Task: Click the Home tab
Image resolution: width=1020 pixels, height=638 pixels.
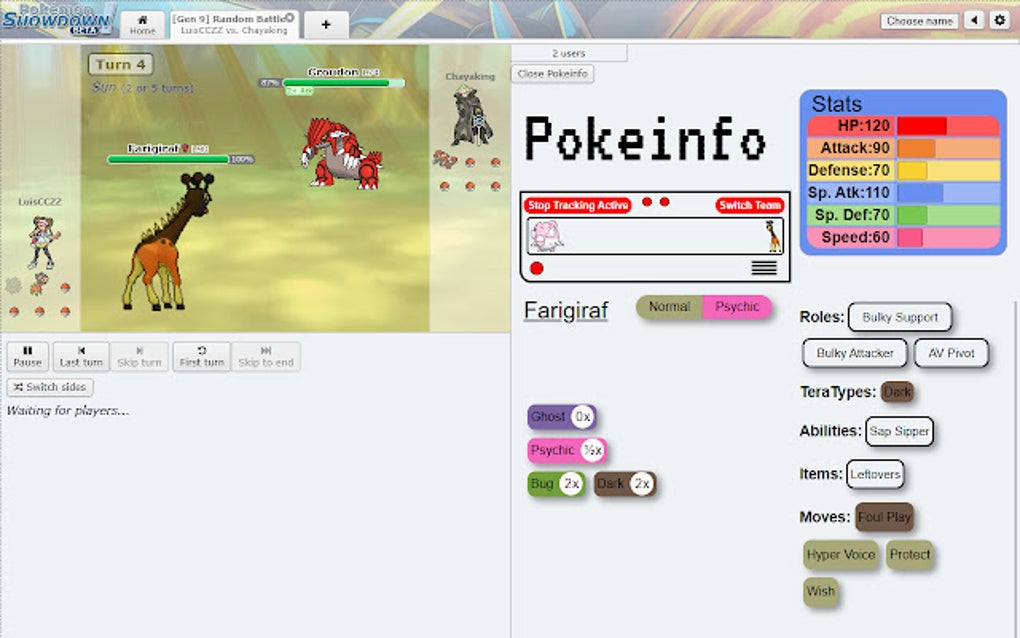Action: [x=141, y=23]
